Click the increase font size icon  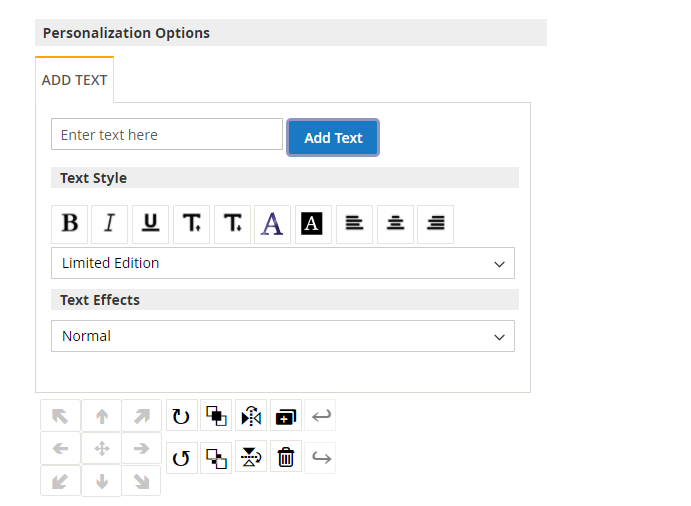tap(191, 224)
